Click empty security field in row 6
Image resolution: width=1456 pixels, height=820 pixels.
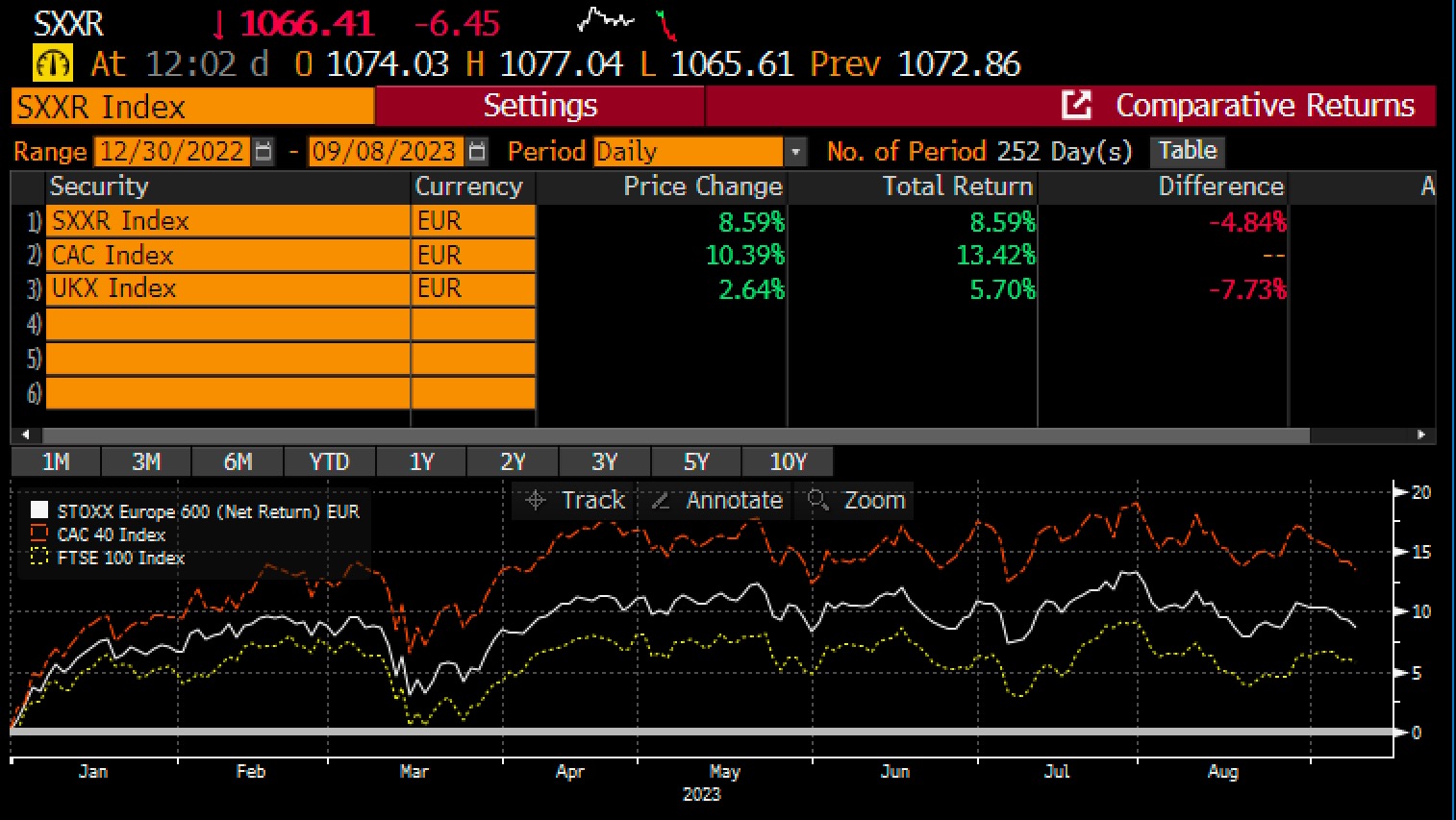pos(228,393)
